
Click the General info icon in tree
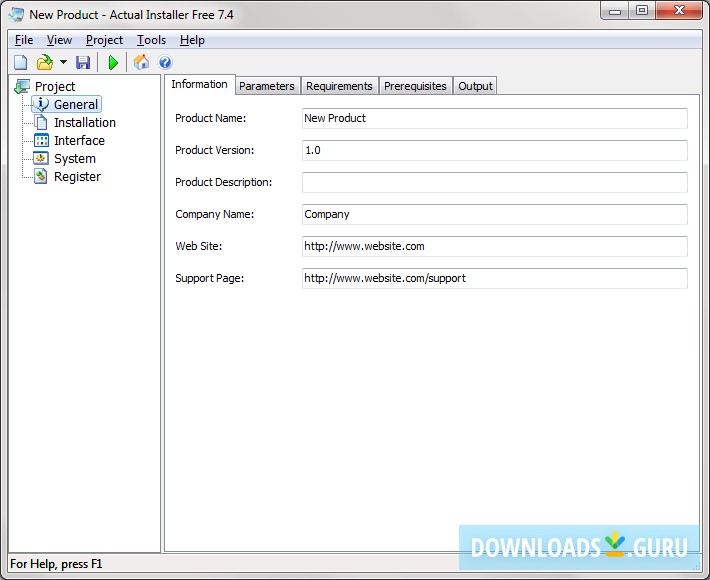pos(42,104)
